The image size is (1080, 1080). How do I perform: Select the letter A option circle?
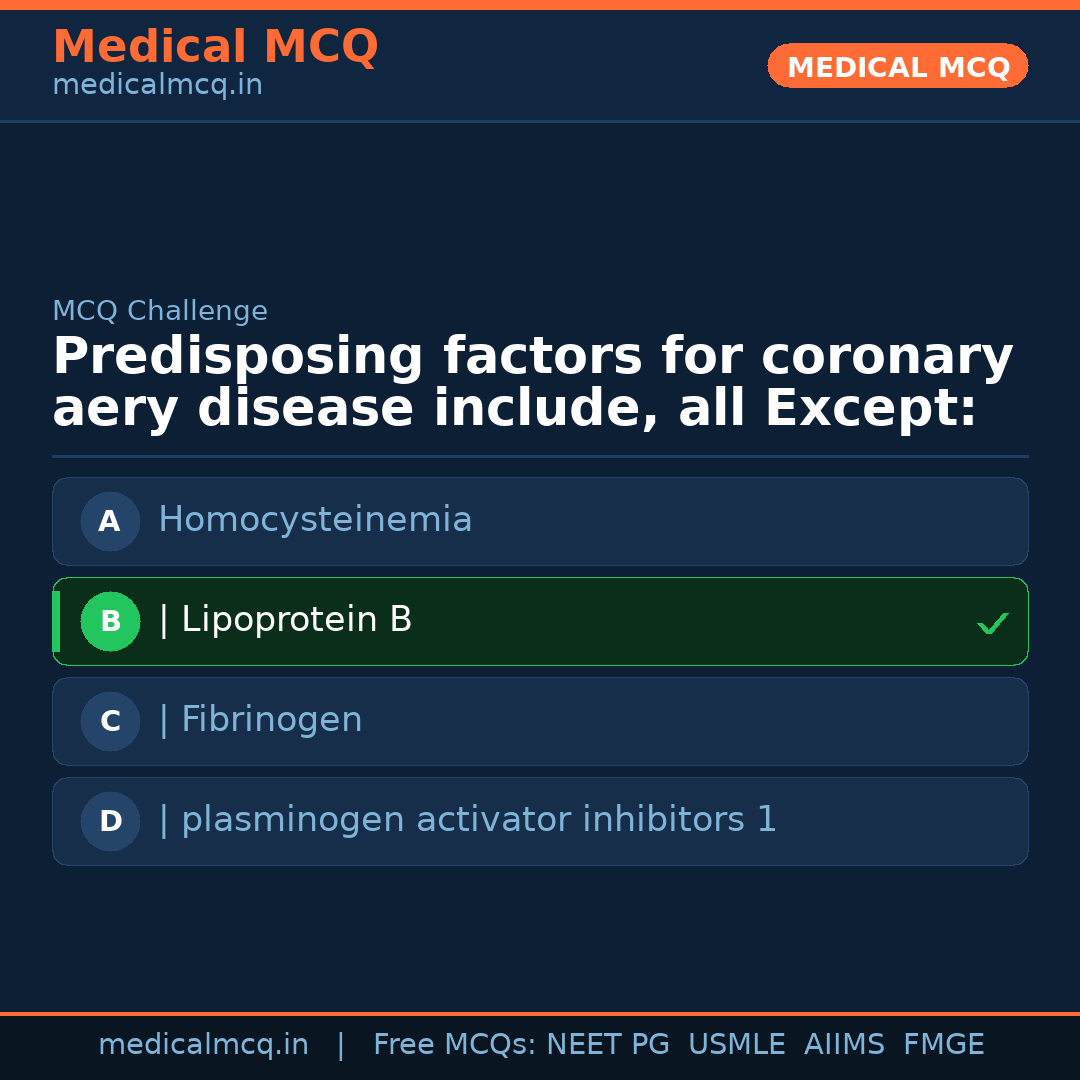[110, 521]
